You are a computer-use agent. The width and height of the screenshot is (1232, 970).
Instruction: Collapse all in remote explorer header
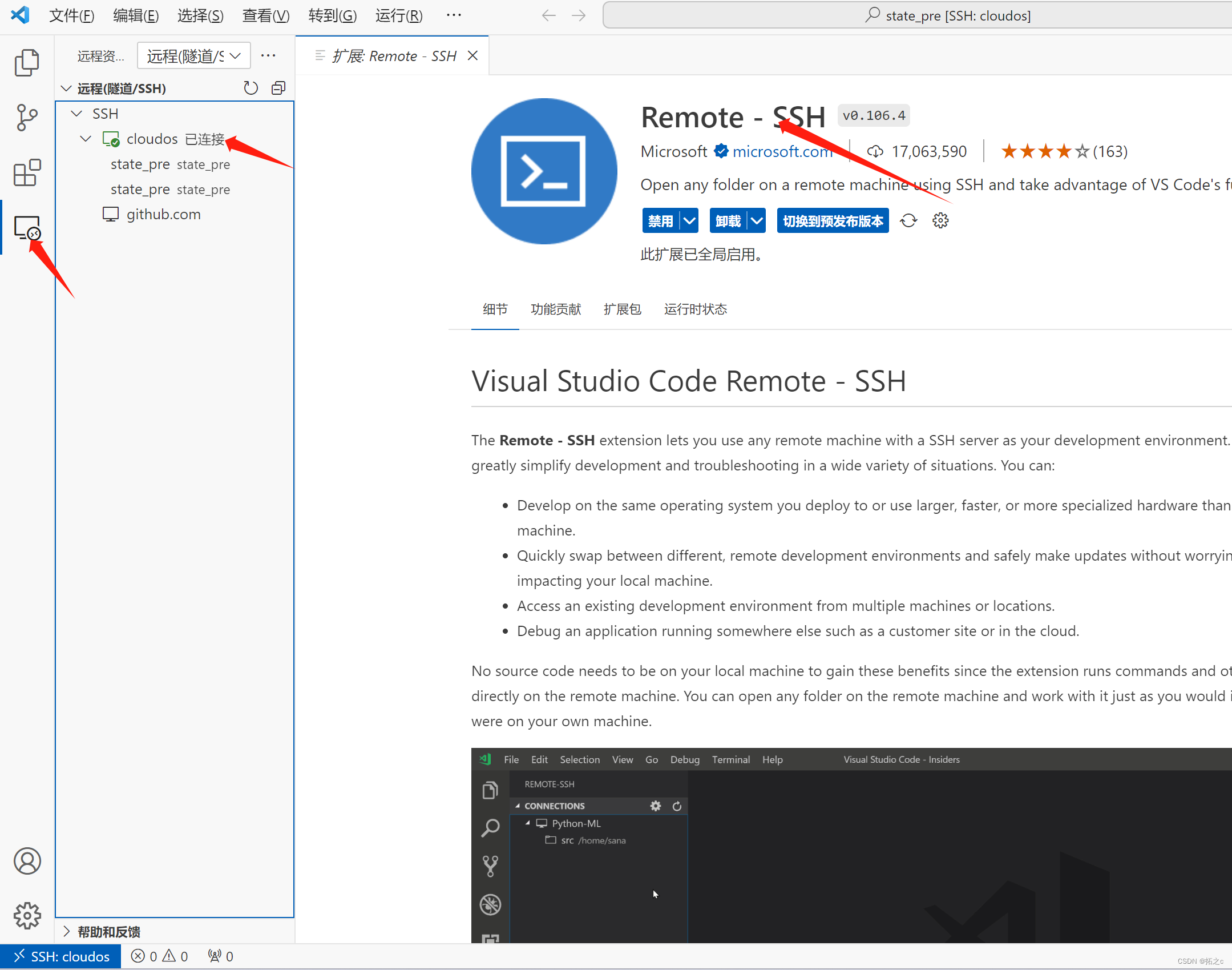(x=278, y=88)
